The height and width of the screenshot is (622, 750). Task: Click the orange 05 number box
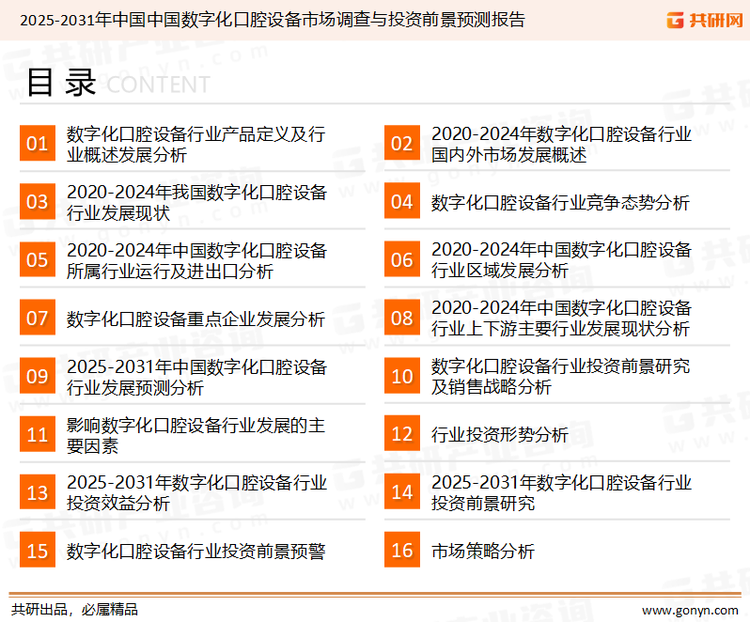click(37, 259)
